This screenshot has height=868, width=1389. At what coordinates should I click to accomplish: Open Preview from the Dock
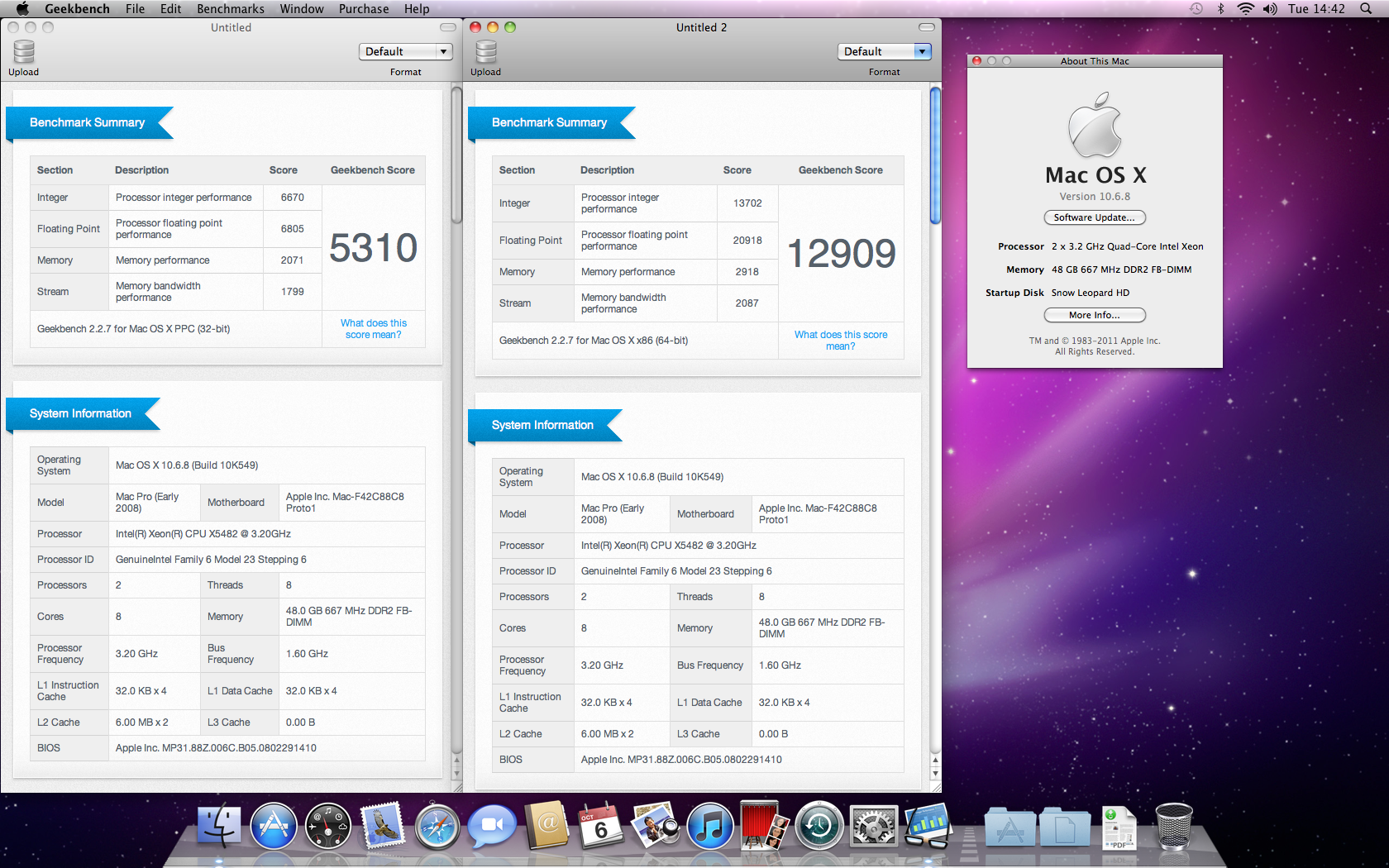coord(656,827)
